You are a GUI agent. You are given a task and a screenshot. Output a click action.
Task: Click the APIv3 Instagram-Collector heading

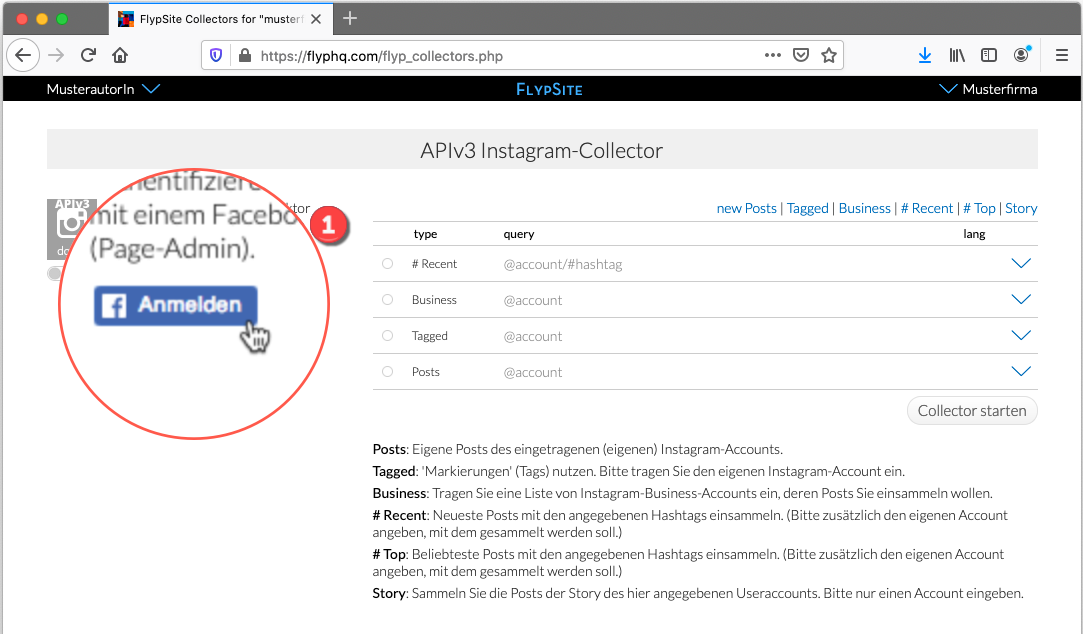[x=542, y=151]
